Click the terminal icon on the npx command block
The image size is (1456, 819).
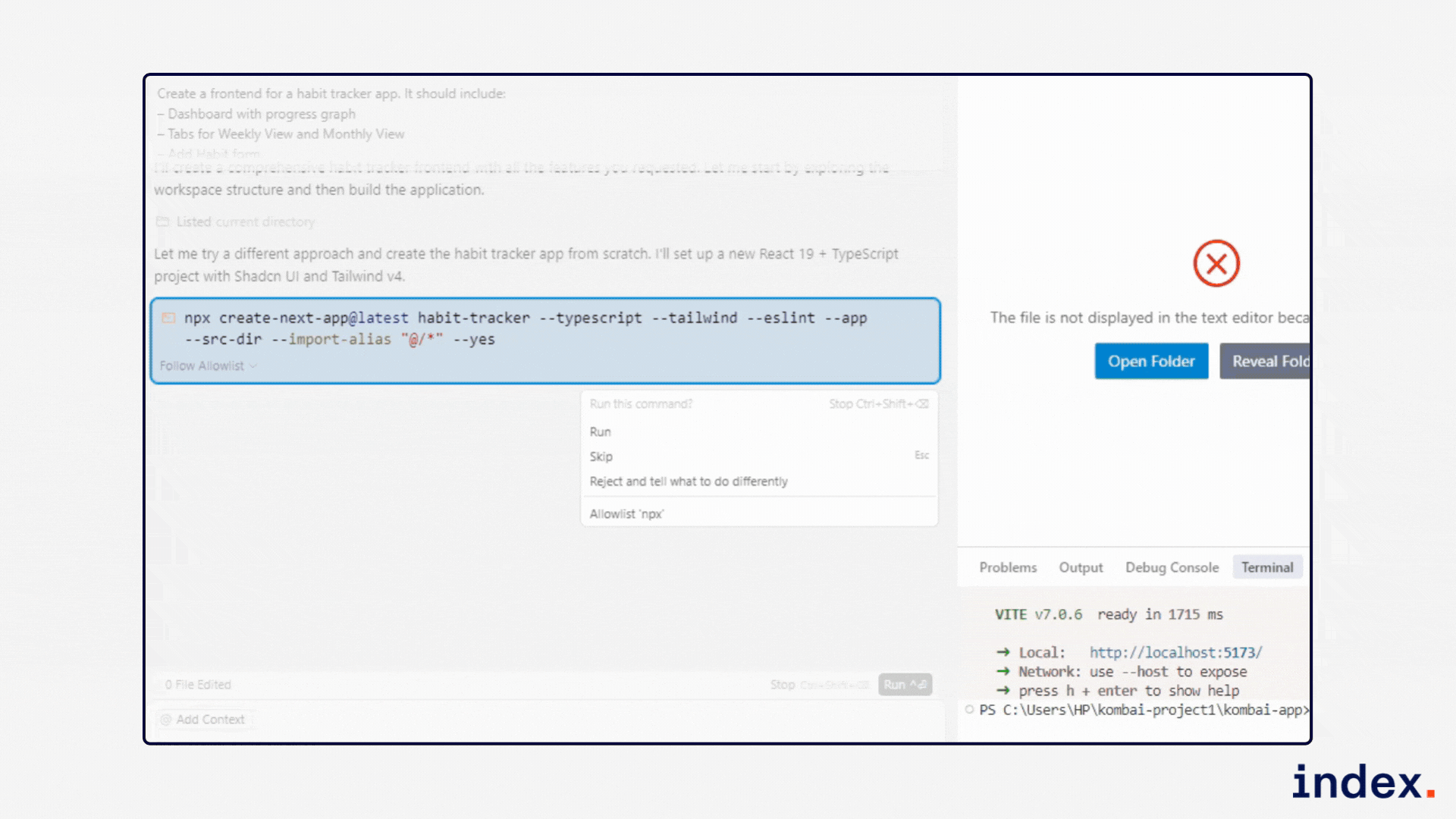(x=168, y=318)
